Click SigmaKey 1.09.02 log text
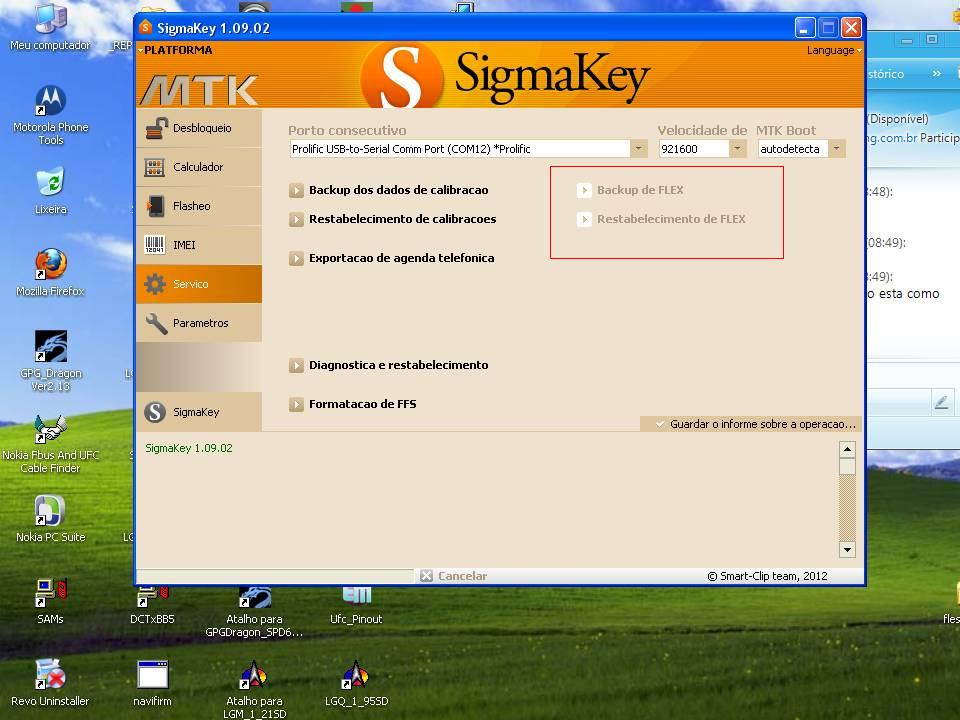This screenshot has height=720, width=960. [x=189, y=448]
